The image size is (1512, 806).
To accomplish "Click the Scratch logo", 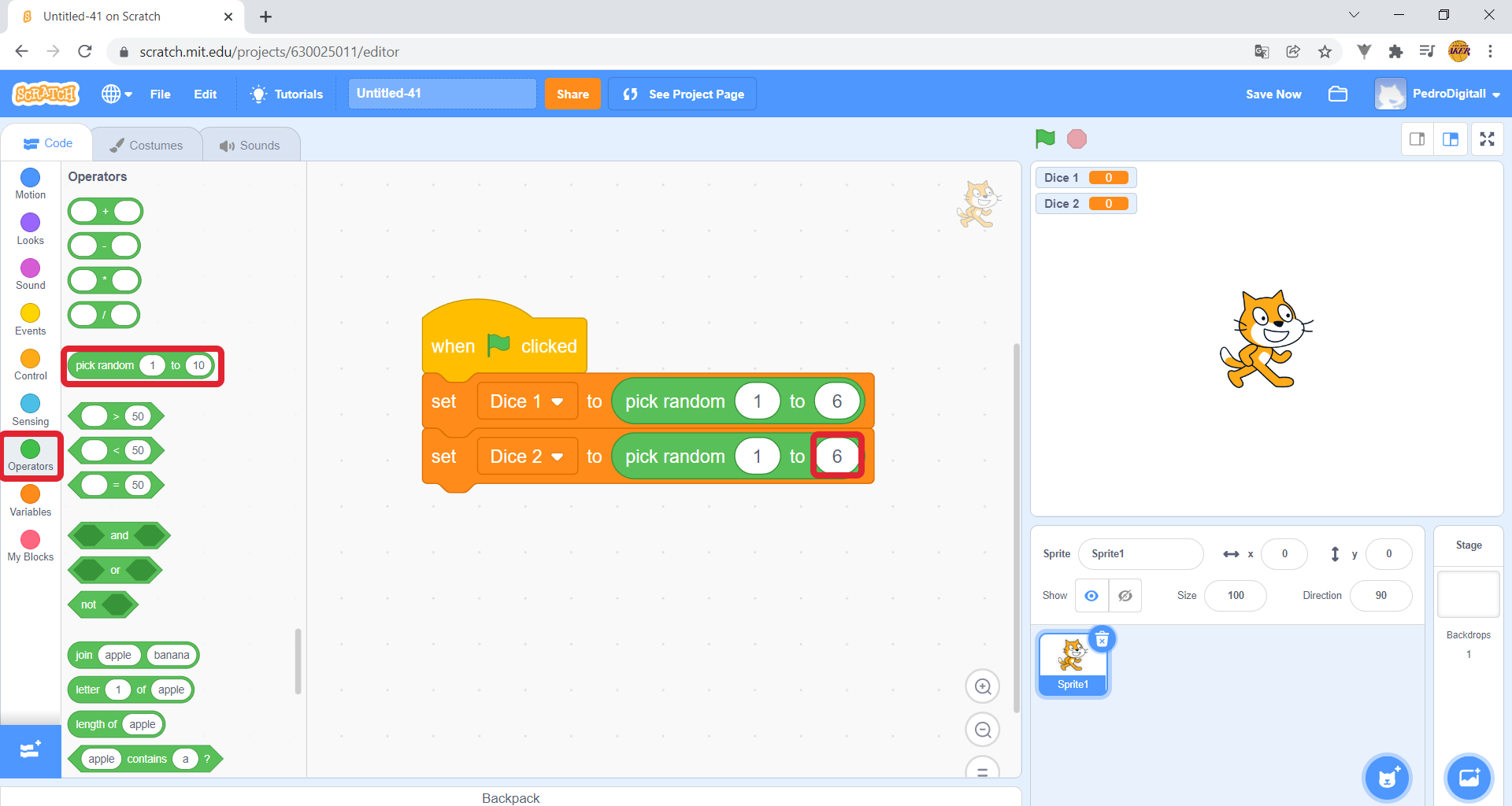I will click(x=46, y=94).
